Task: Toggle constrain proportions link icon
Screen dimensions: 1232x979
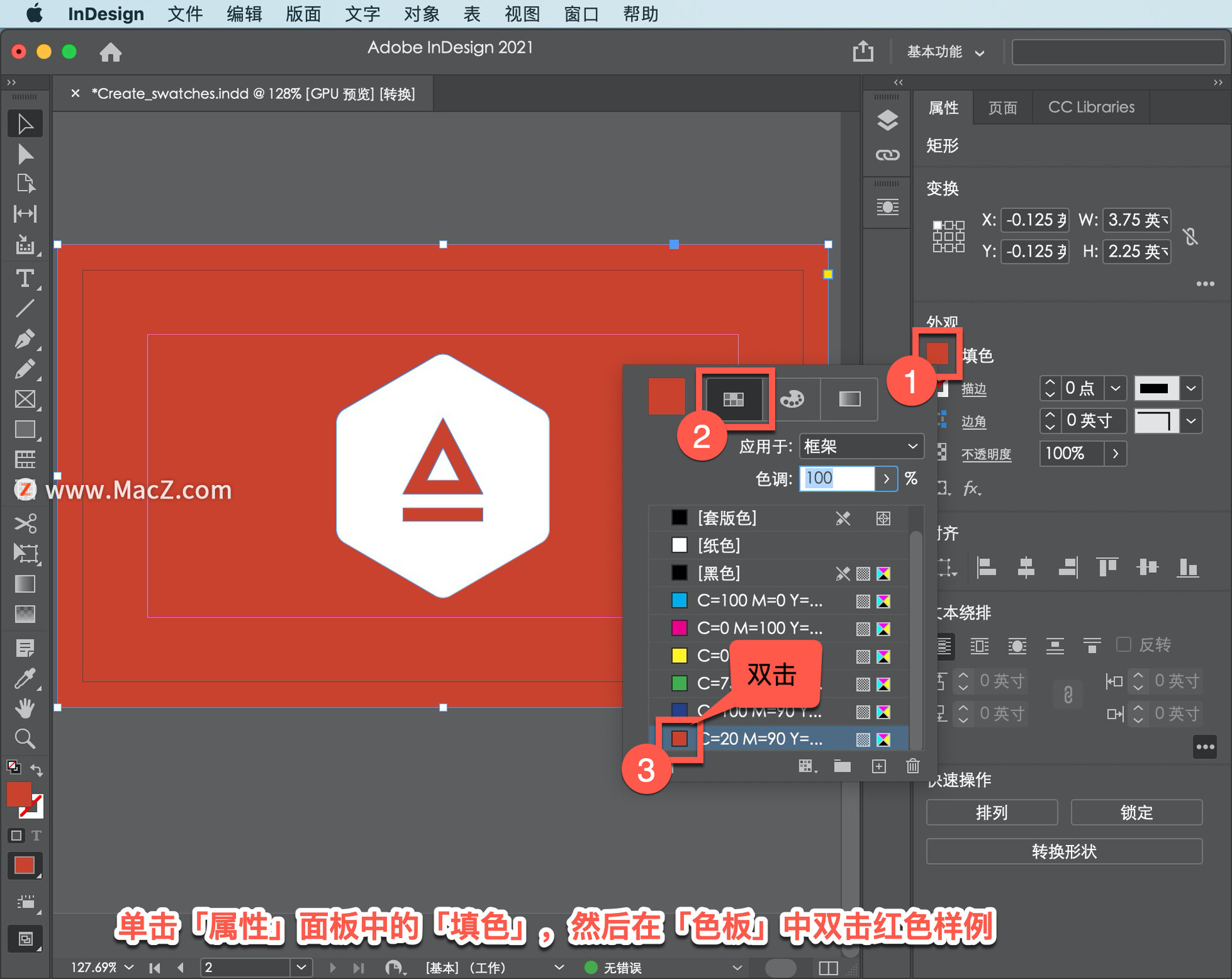Action: 1191,236
